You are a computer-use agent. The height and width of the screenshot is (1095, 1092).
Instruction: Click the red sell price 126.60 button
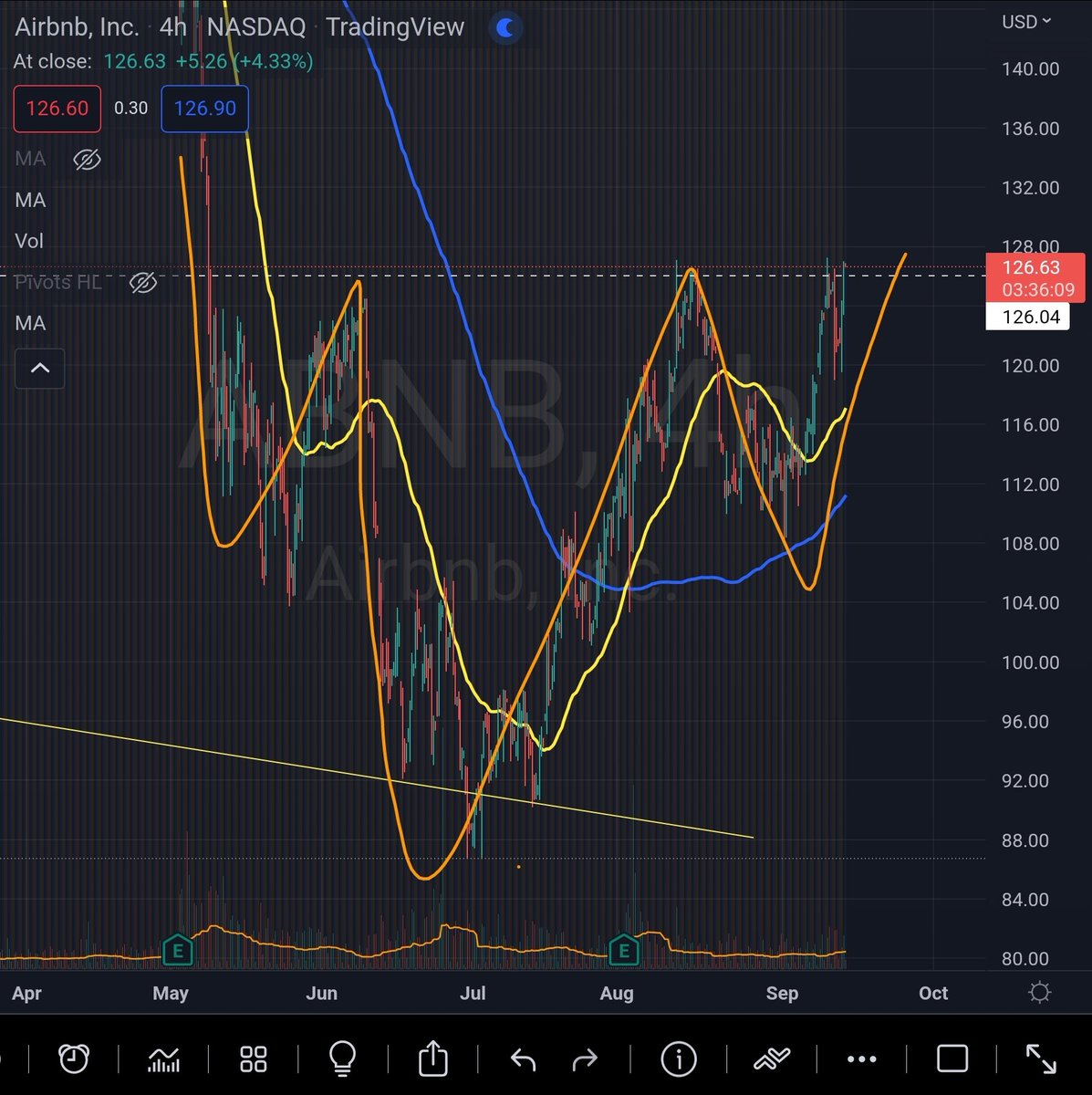57,109
